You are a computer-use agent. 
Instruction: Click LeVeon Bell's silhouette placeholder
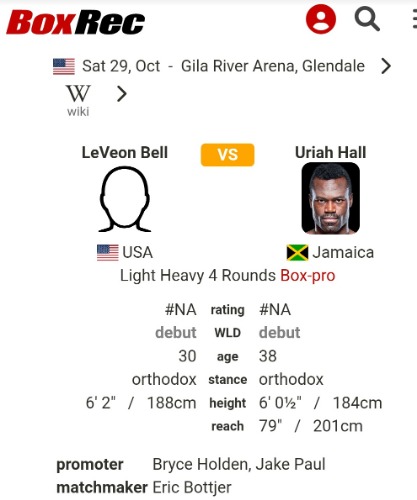tap(125, 199)
